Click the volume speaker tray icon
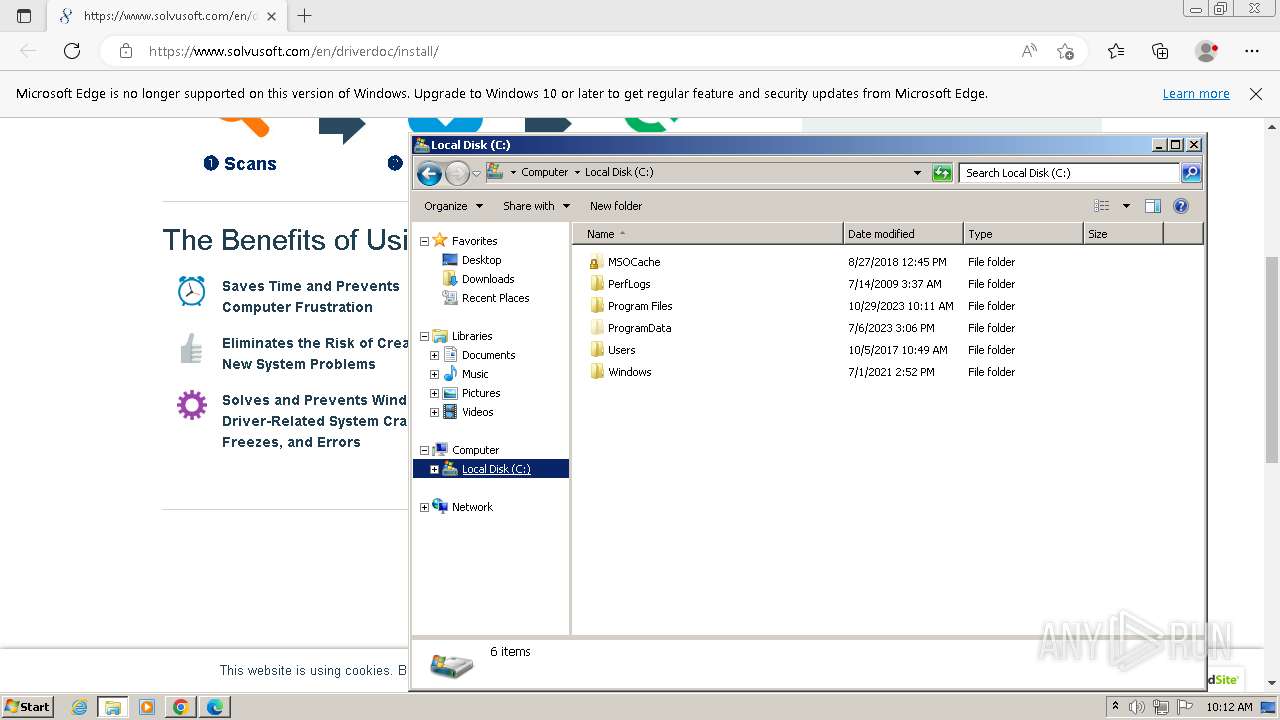Viewport: 1280px width, 720px height. [1137, 707]
